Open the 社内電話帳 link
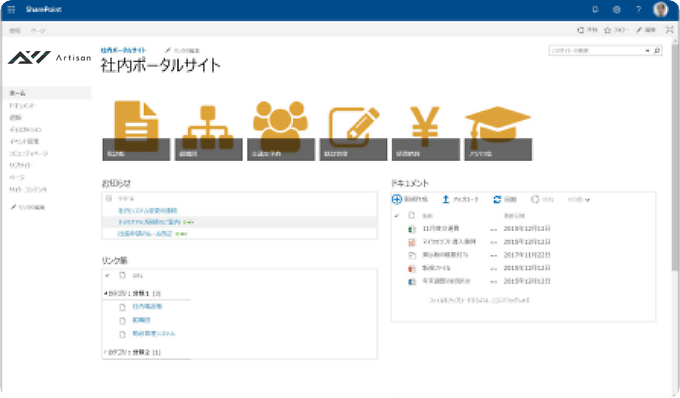The width and height of the screenshot is (680, 398). click(147, 307)
